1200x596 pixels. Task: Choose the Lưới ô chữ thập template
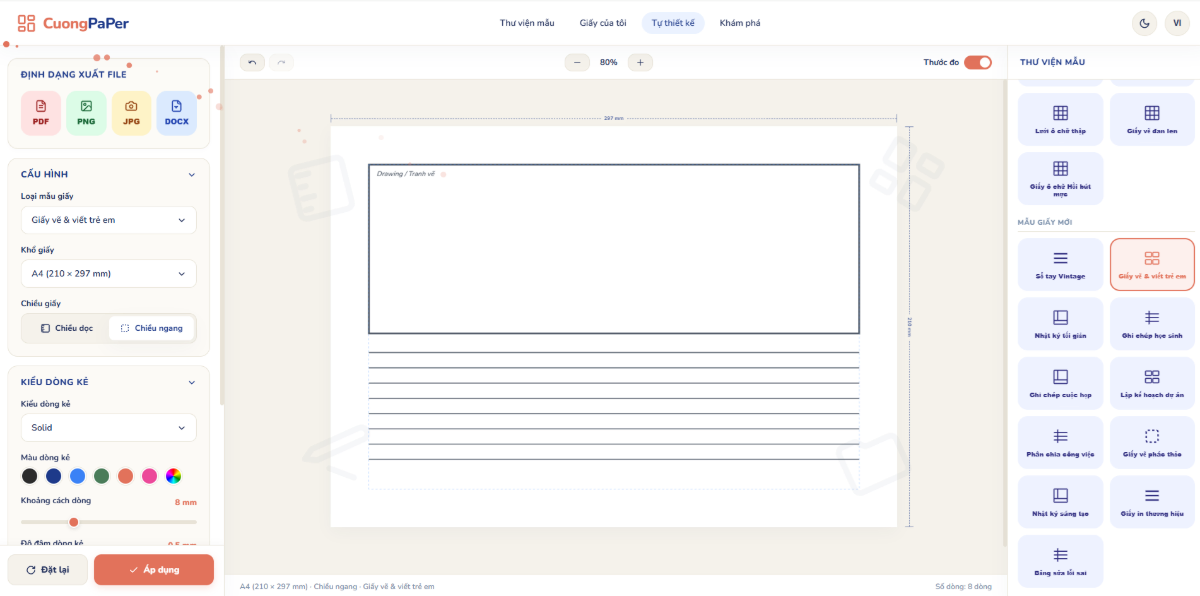(1061, 119)
